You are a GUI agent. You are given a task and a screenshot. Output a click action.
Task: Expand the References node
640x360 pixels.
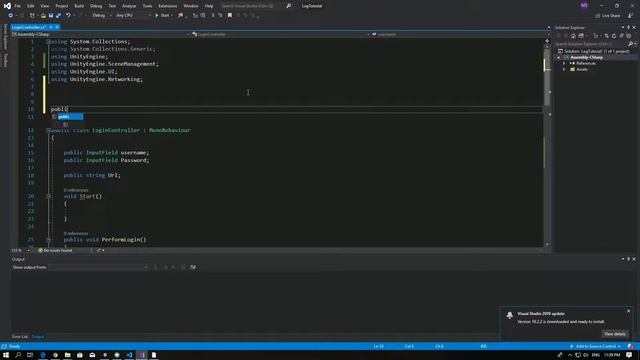[x=564, y=64]
